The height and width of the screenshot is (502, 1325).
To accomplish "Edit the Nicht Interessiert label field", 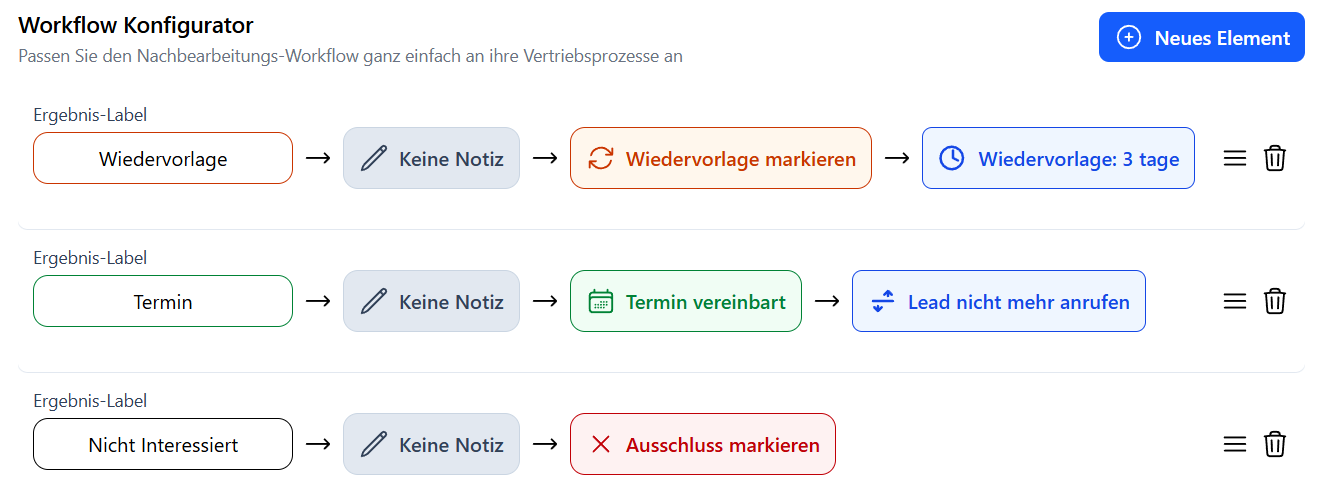I will [163, 444].
